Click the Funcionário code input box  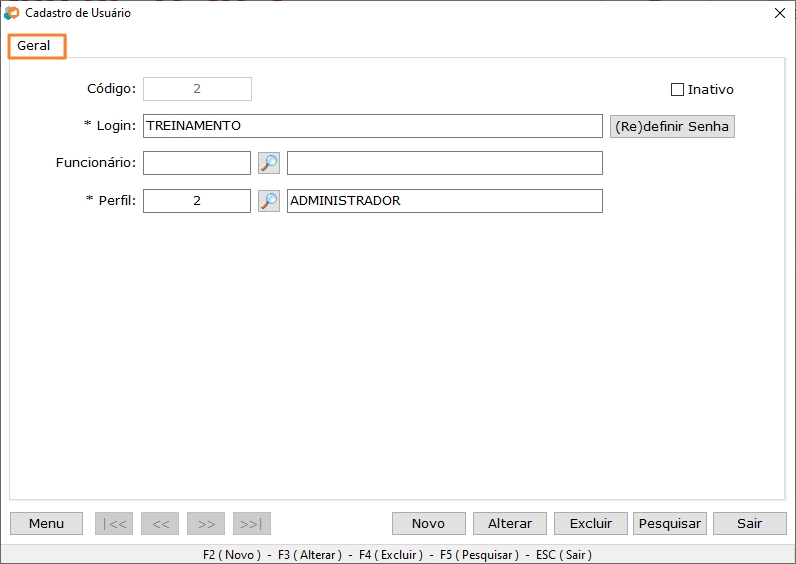(x=197, y=163)
